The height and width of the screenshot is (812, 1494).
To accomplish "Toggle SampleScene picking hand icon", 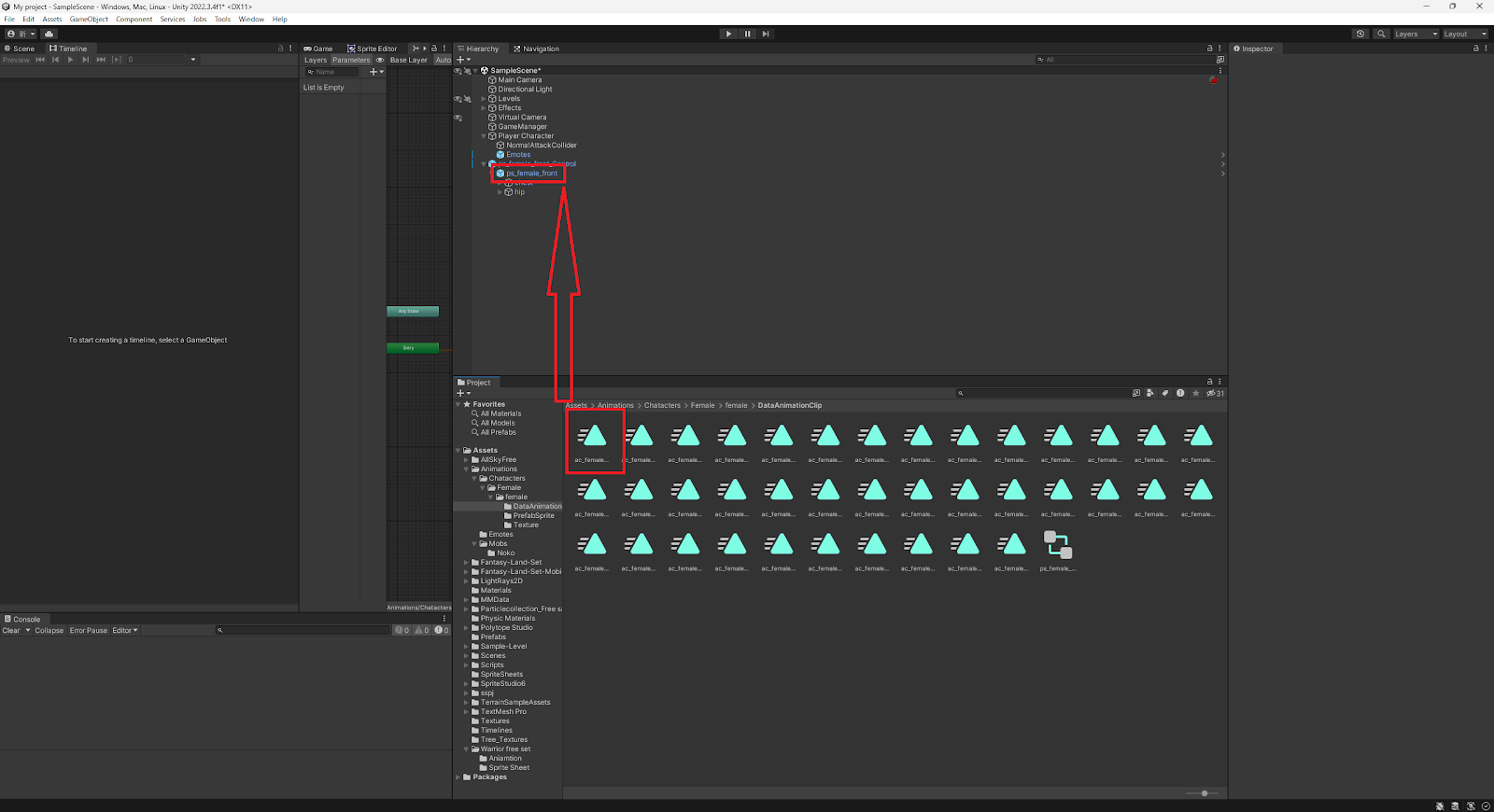I will tap(468, 70).
